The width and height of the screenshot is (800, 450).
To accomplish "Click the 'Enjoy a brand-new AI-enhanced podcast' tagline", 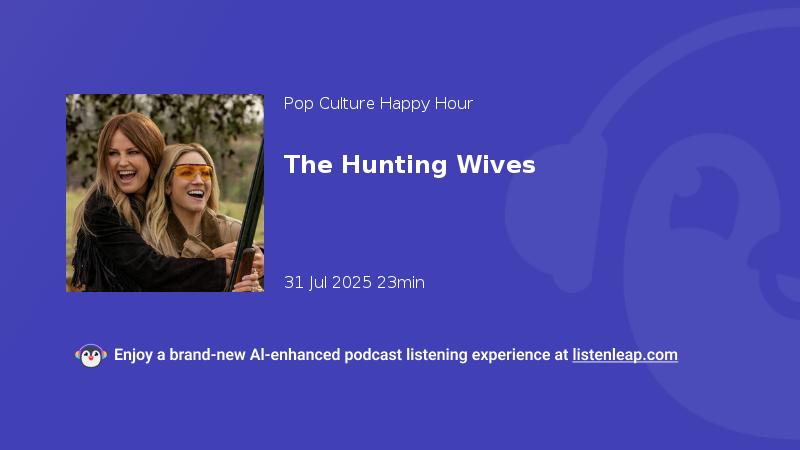I will (341, 355).
